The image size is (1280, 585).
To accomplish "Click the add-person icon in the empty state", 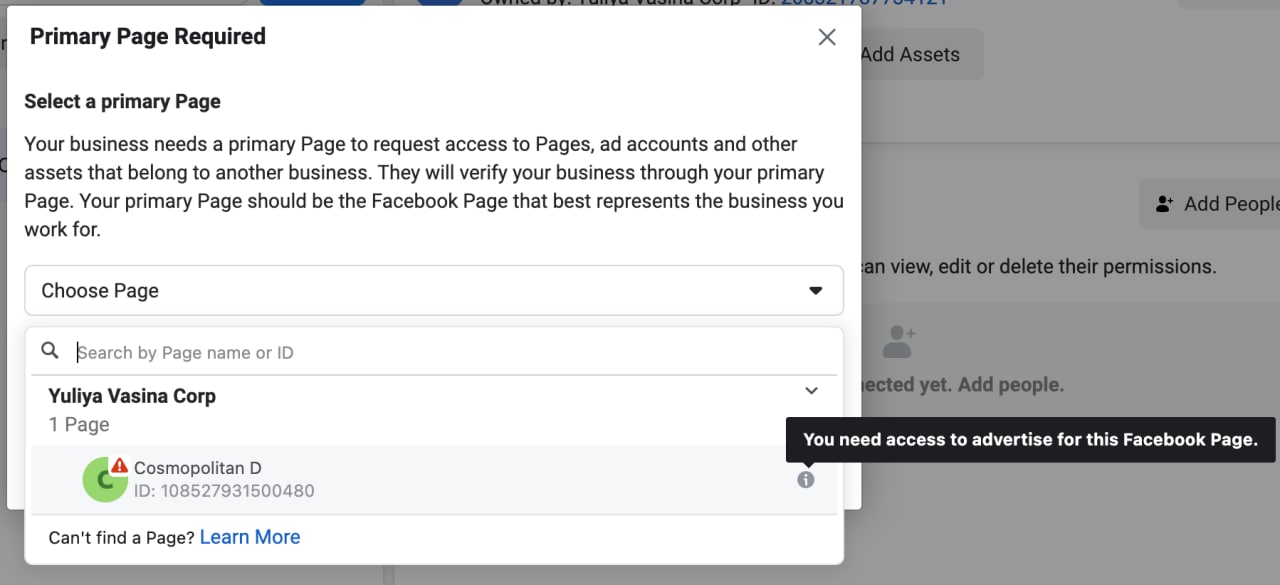I will pos(899,341).
